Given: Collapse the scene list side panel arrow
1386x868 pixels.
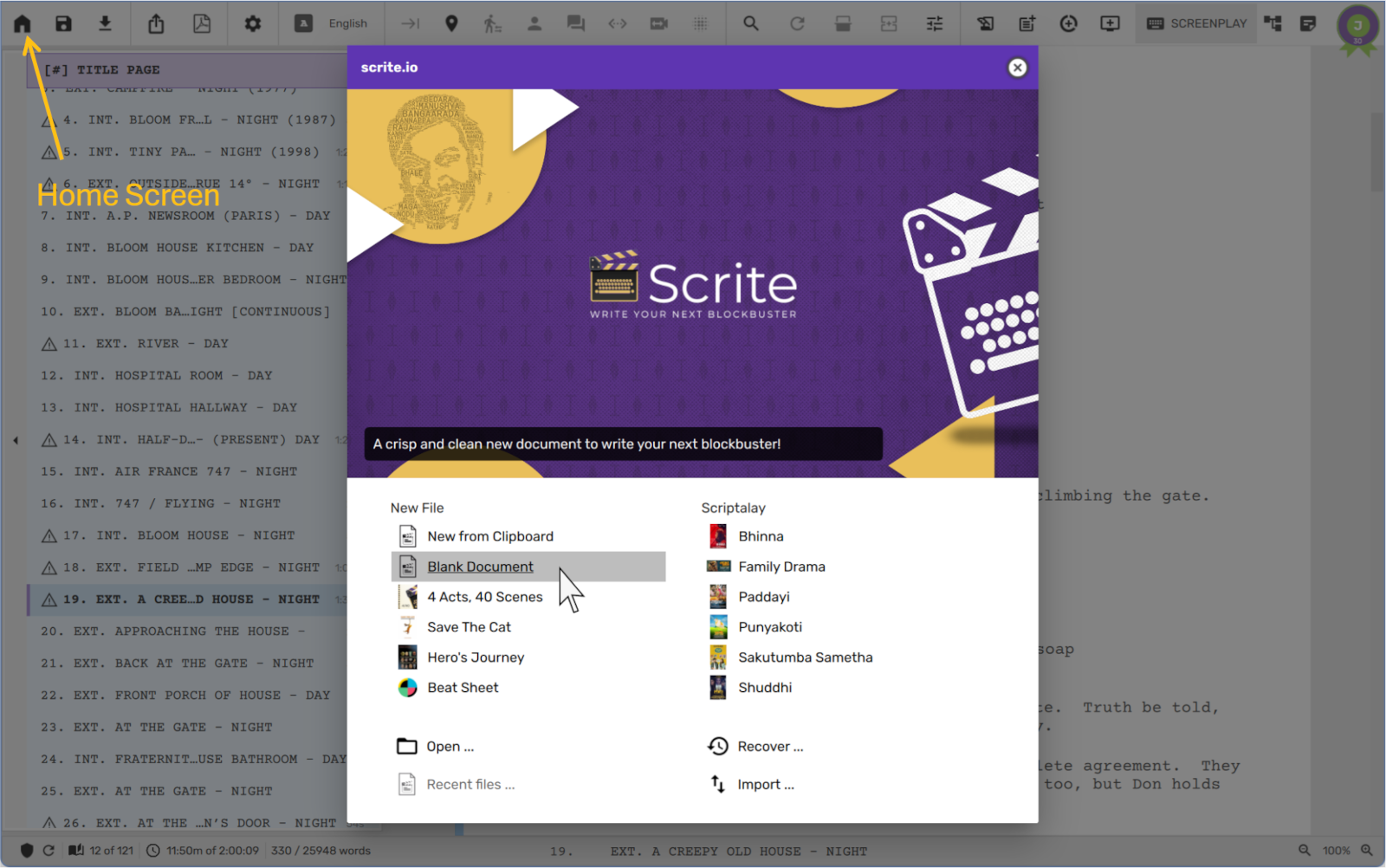Looking at the screenshot, I should point(16,440).
